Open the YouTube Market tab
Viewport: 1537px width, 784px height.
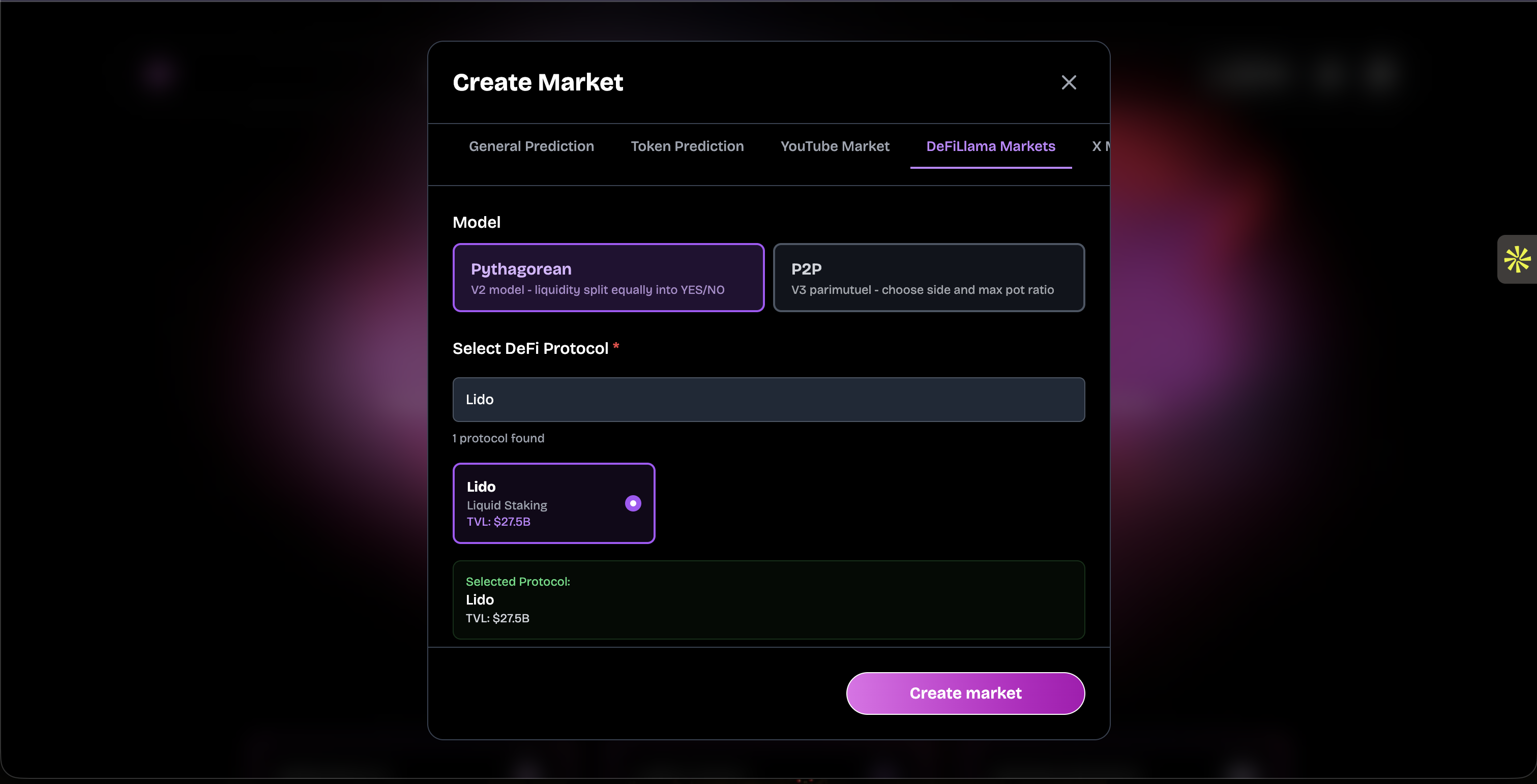point(834,146)
